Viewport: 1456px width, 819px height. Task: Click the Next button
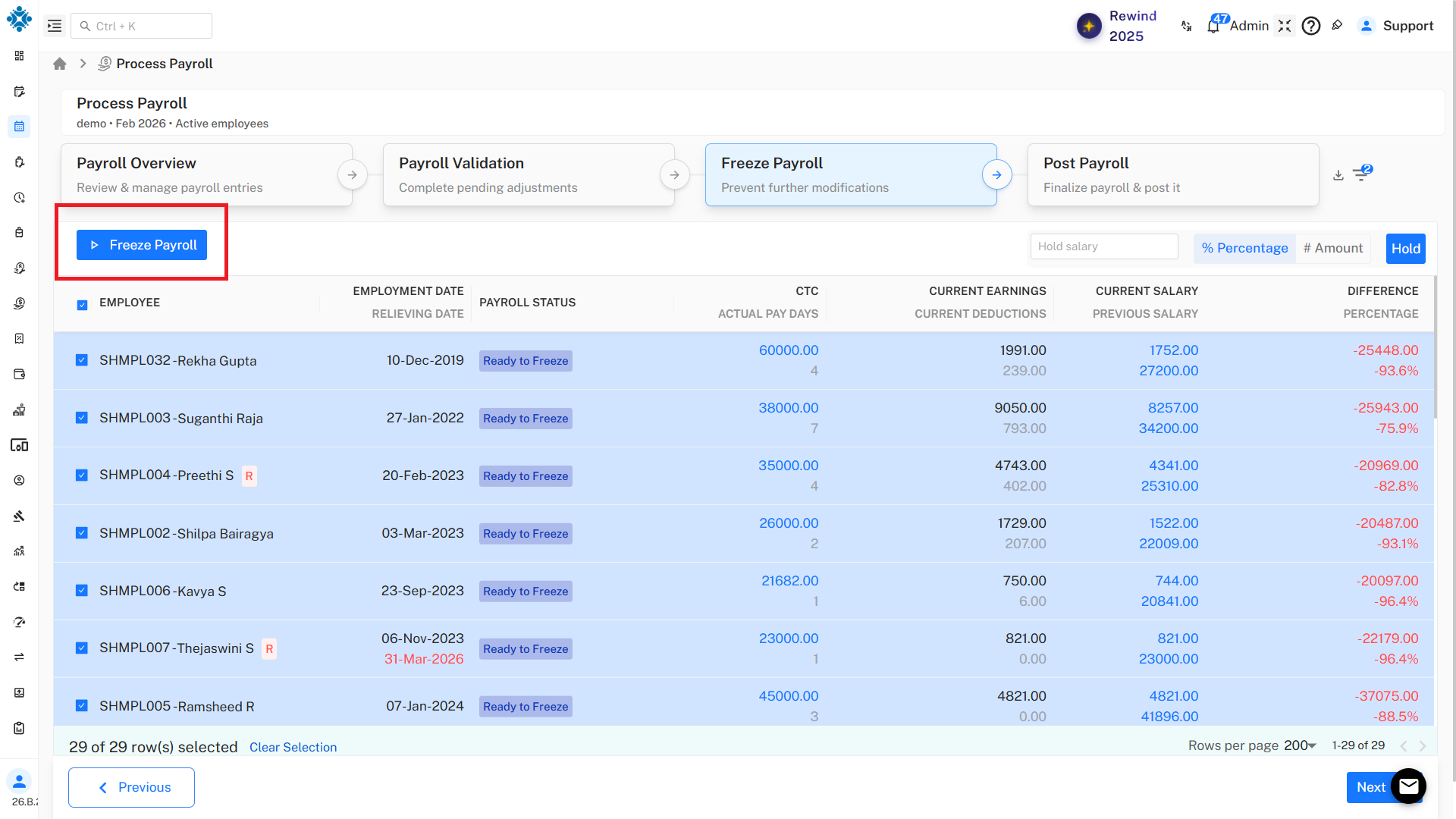[1370, 787]
